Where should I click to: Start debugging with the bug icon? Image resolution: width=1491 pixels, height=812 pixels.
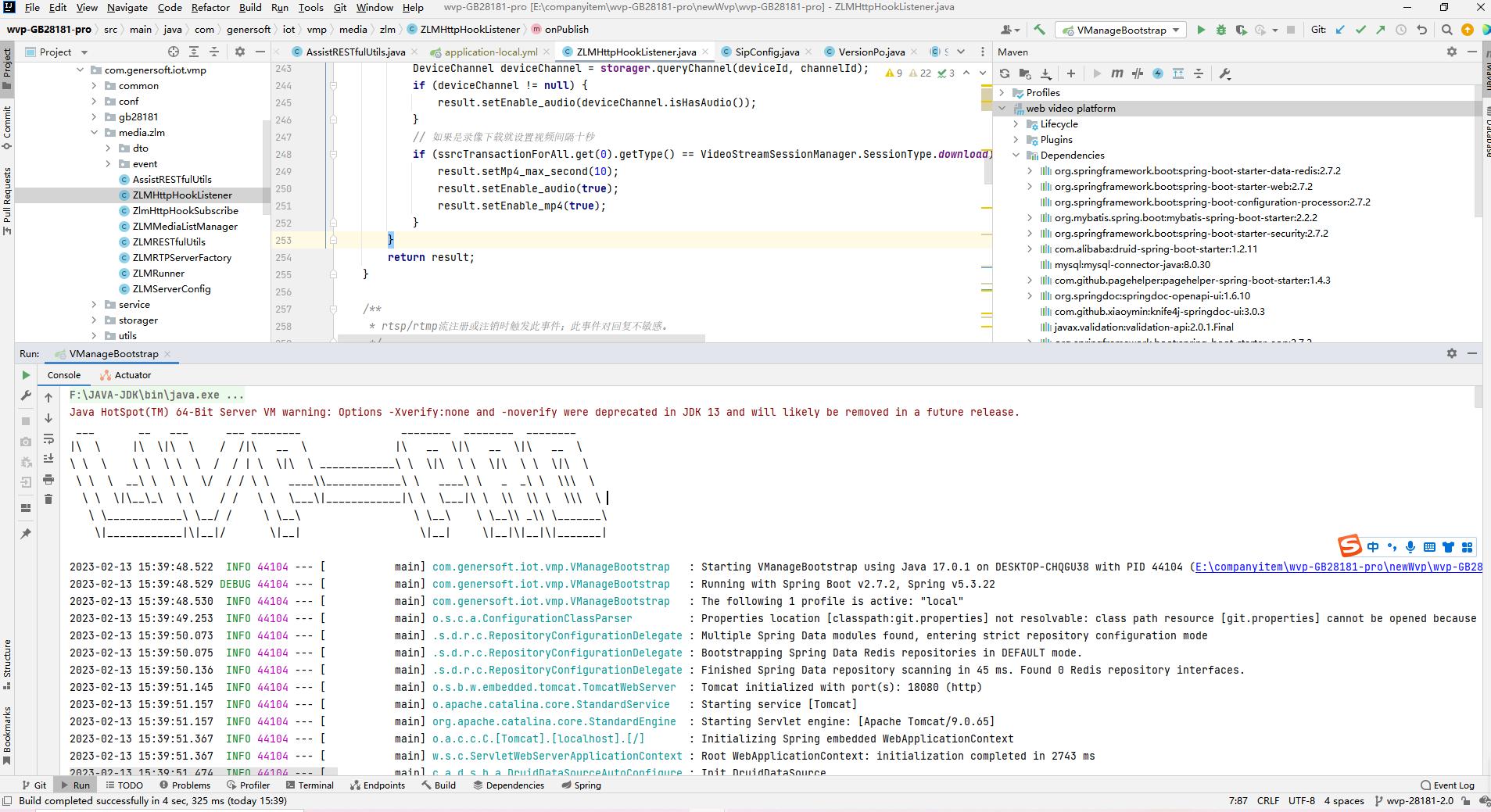1221,30
